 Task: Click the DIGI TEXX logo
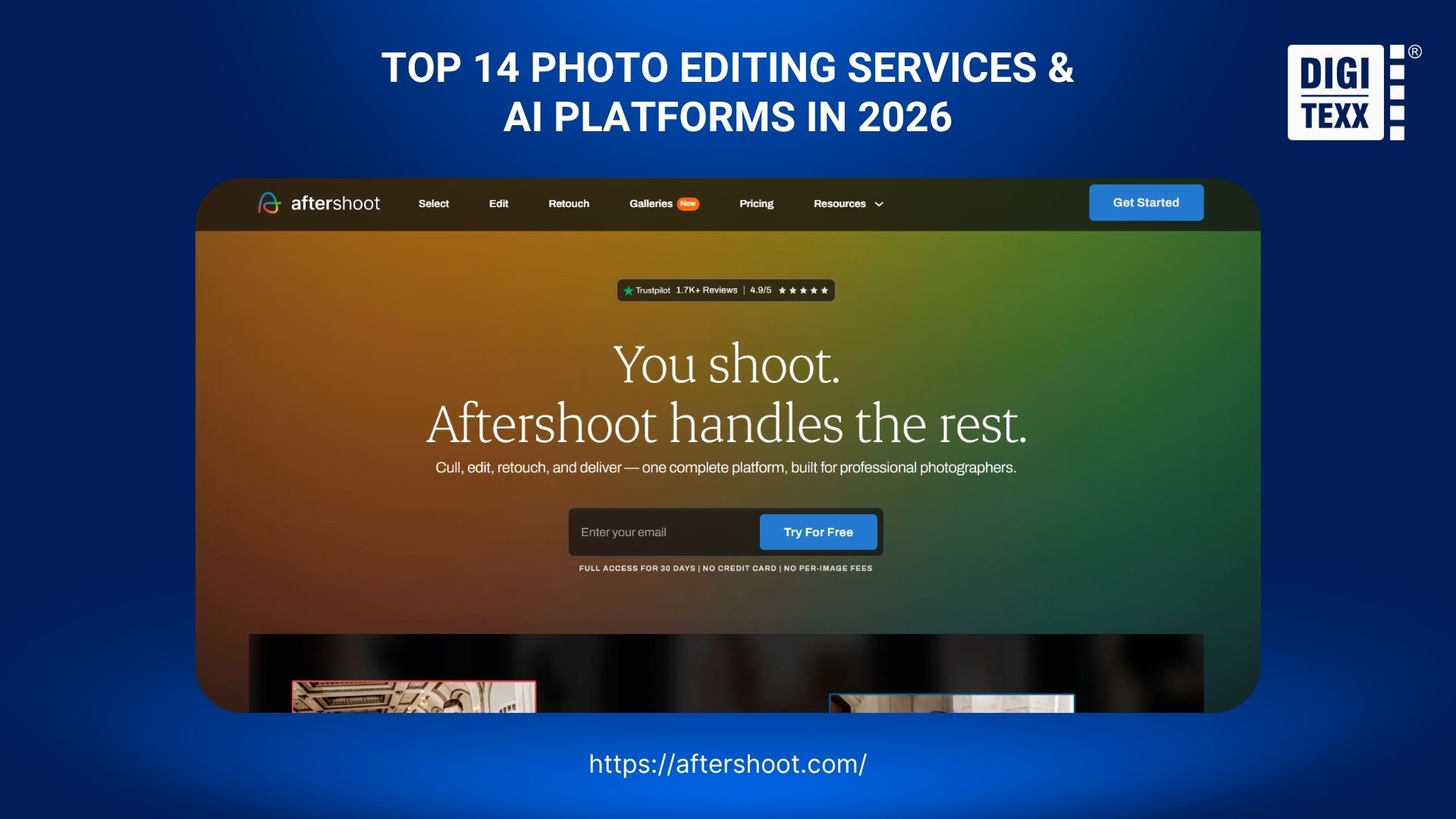point(1354,93)
